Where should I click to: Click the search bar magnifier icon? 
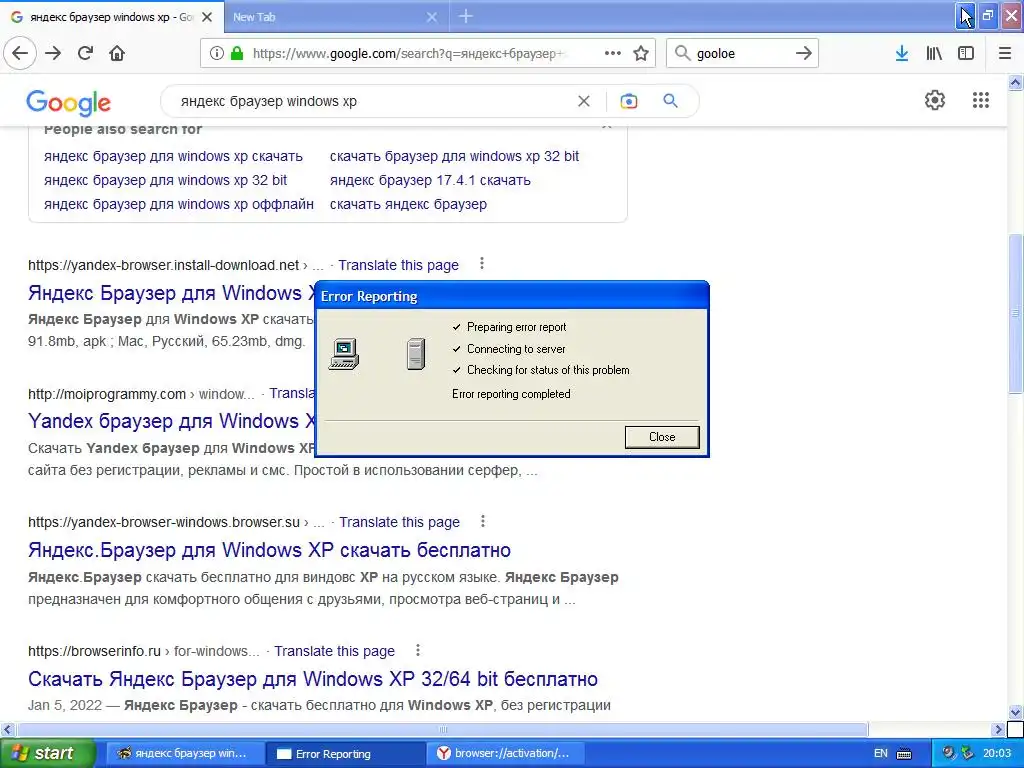(682, 53)
